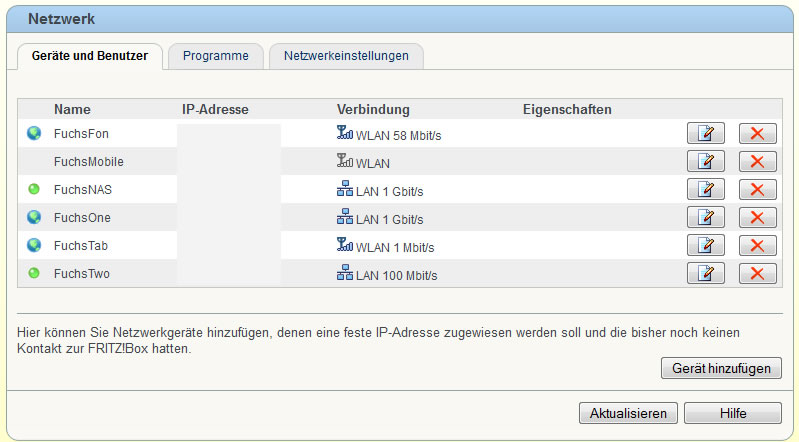Select the Geräte und Benutzer tab

tap(90, 56)
